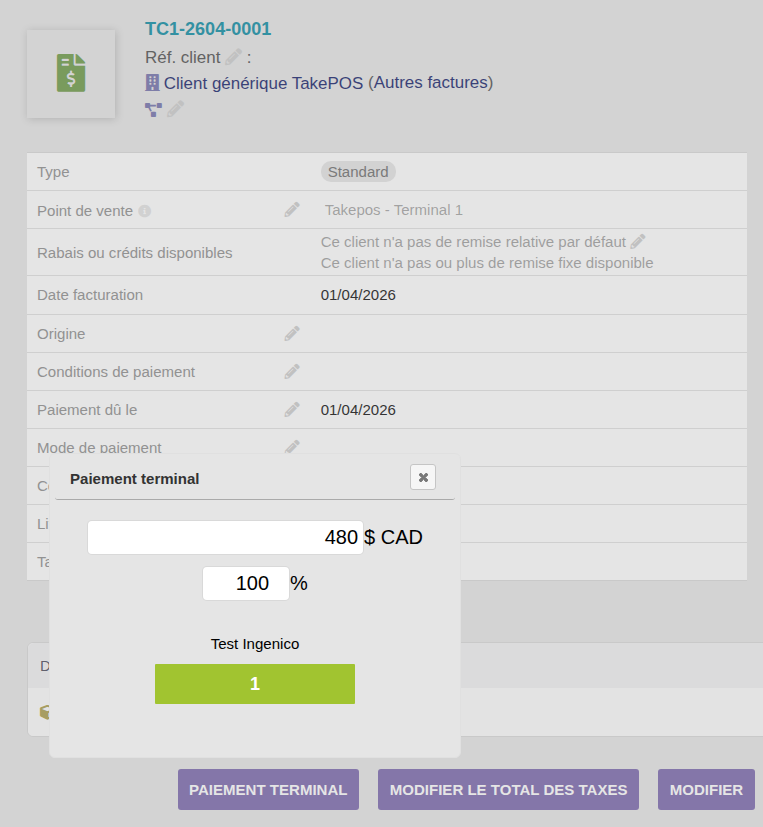The width and height of the screenshot is (763, 827).
Task: Edit Mode de paiement pencil icon
Action: click(x=292, y=446)
